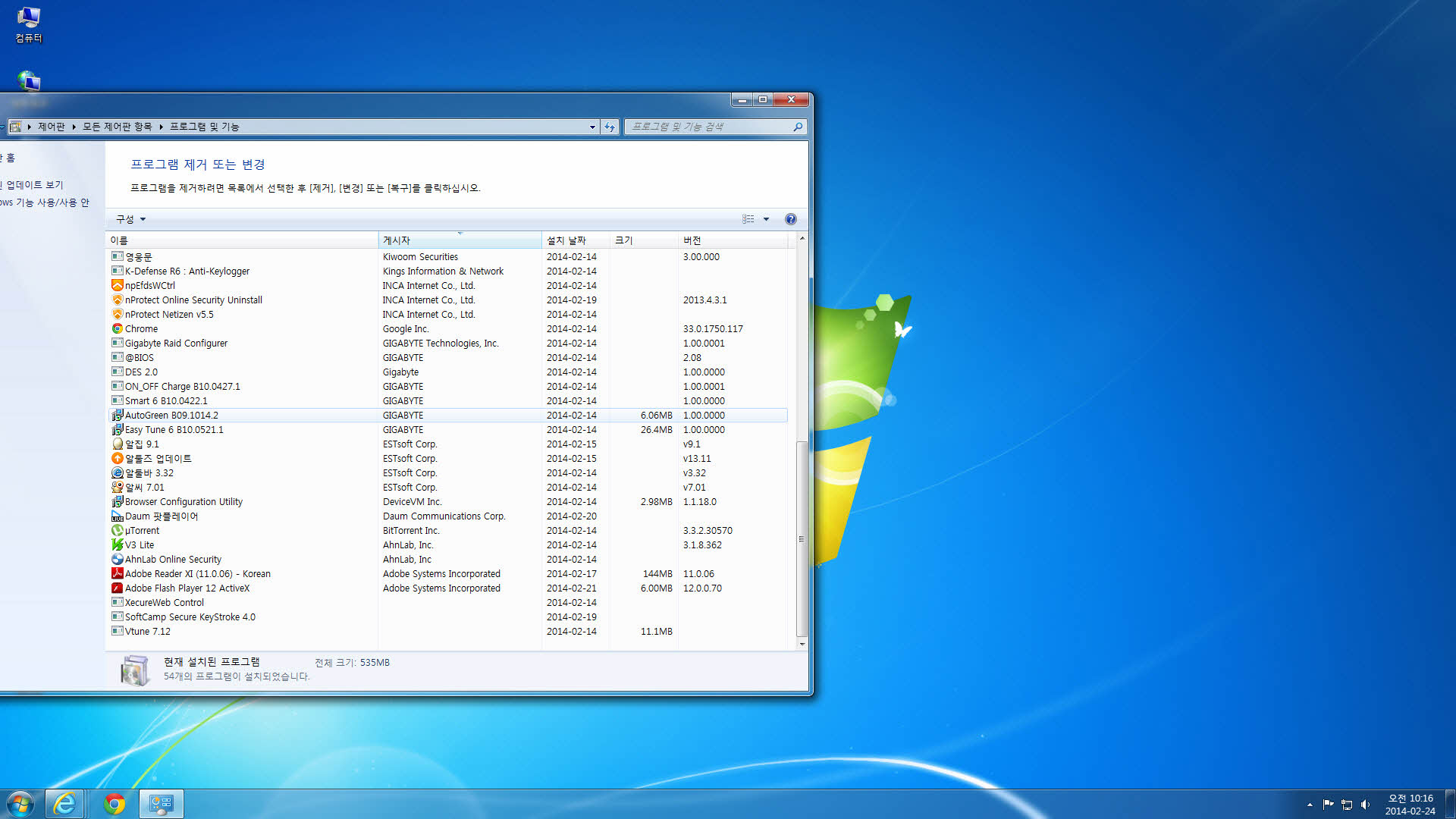The image size is (1456, 819).
Task: Click the refresh button beside address bar
Action: [x=610, y=127]
